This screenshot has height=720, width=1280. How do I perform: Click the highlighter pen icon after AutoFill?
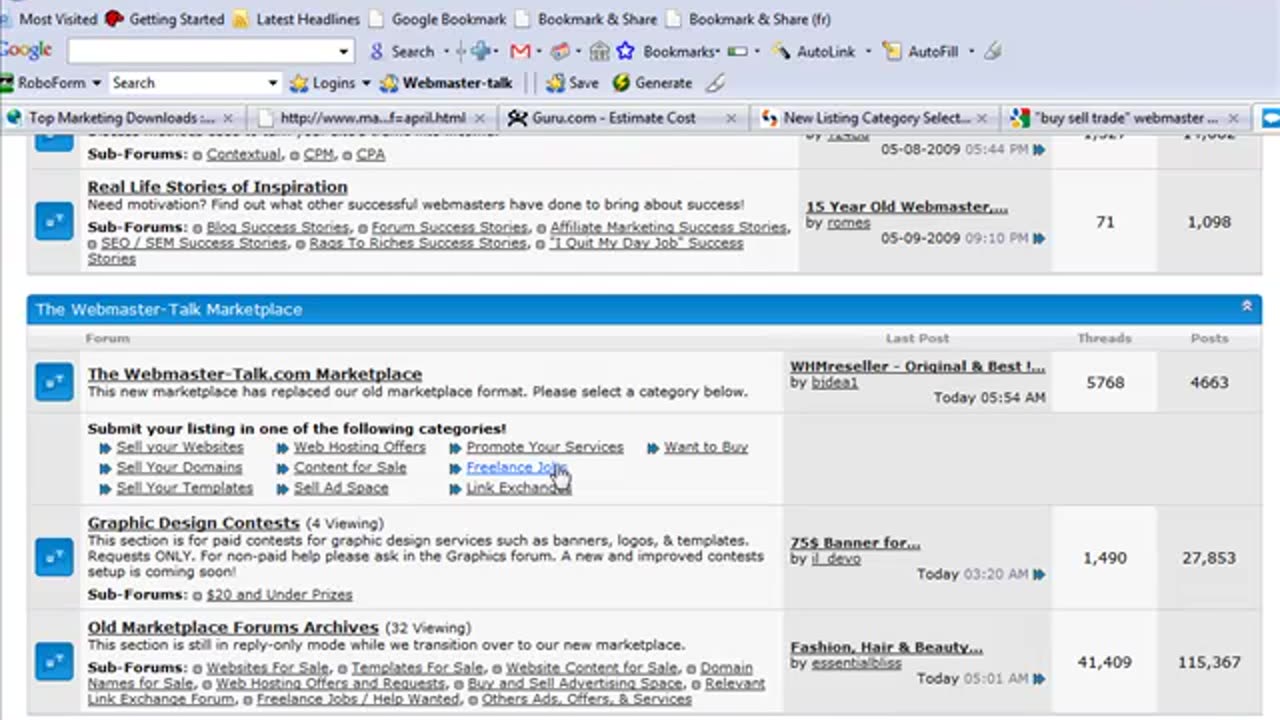(x=992, y=51)
